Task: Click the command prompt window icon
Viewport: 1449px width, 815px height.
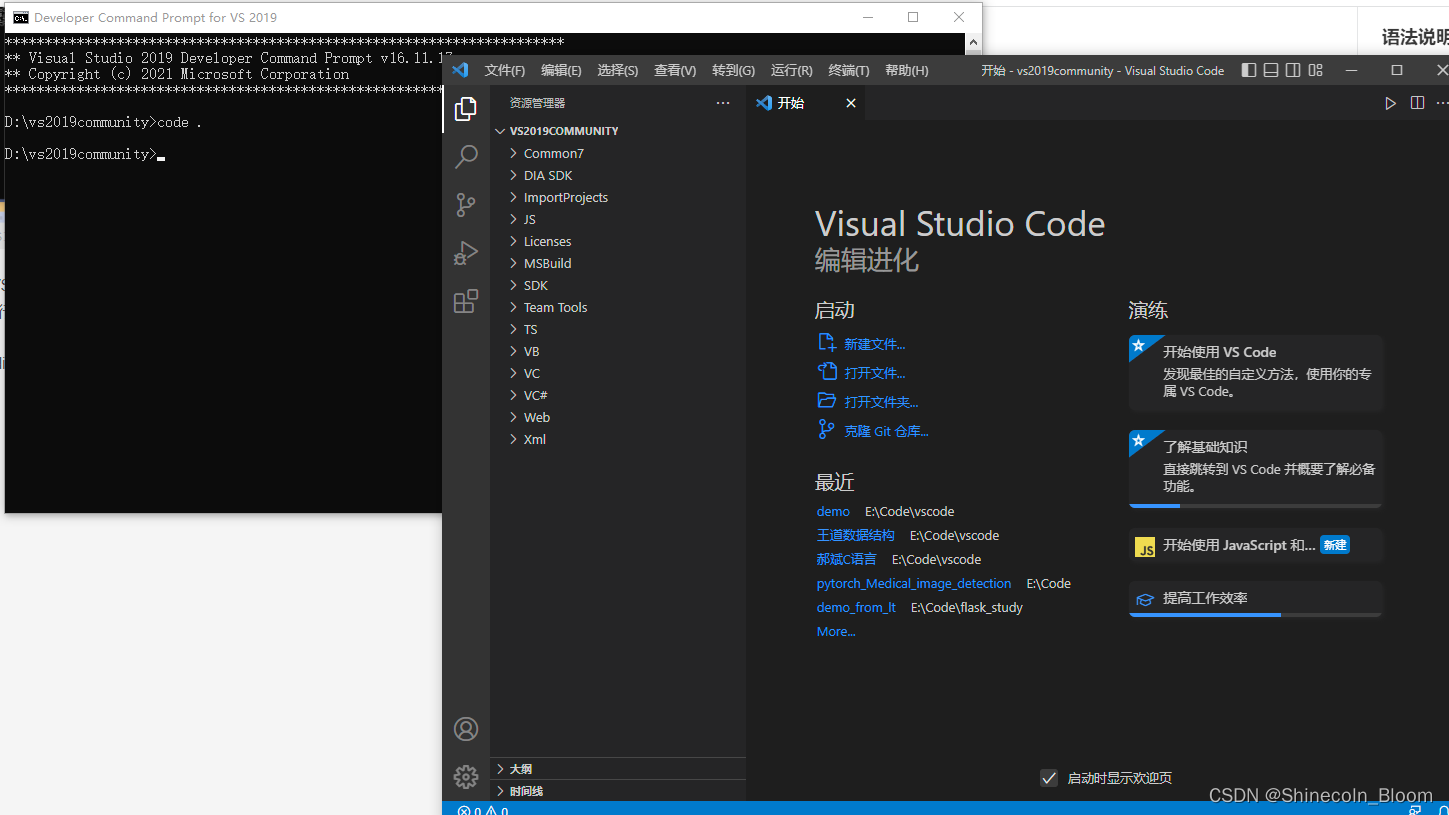Action: pos(20,17)
